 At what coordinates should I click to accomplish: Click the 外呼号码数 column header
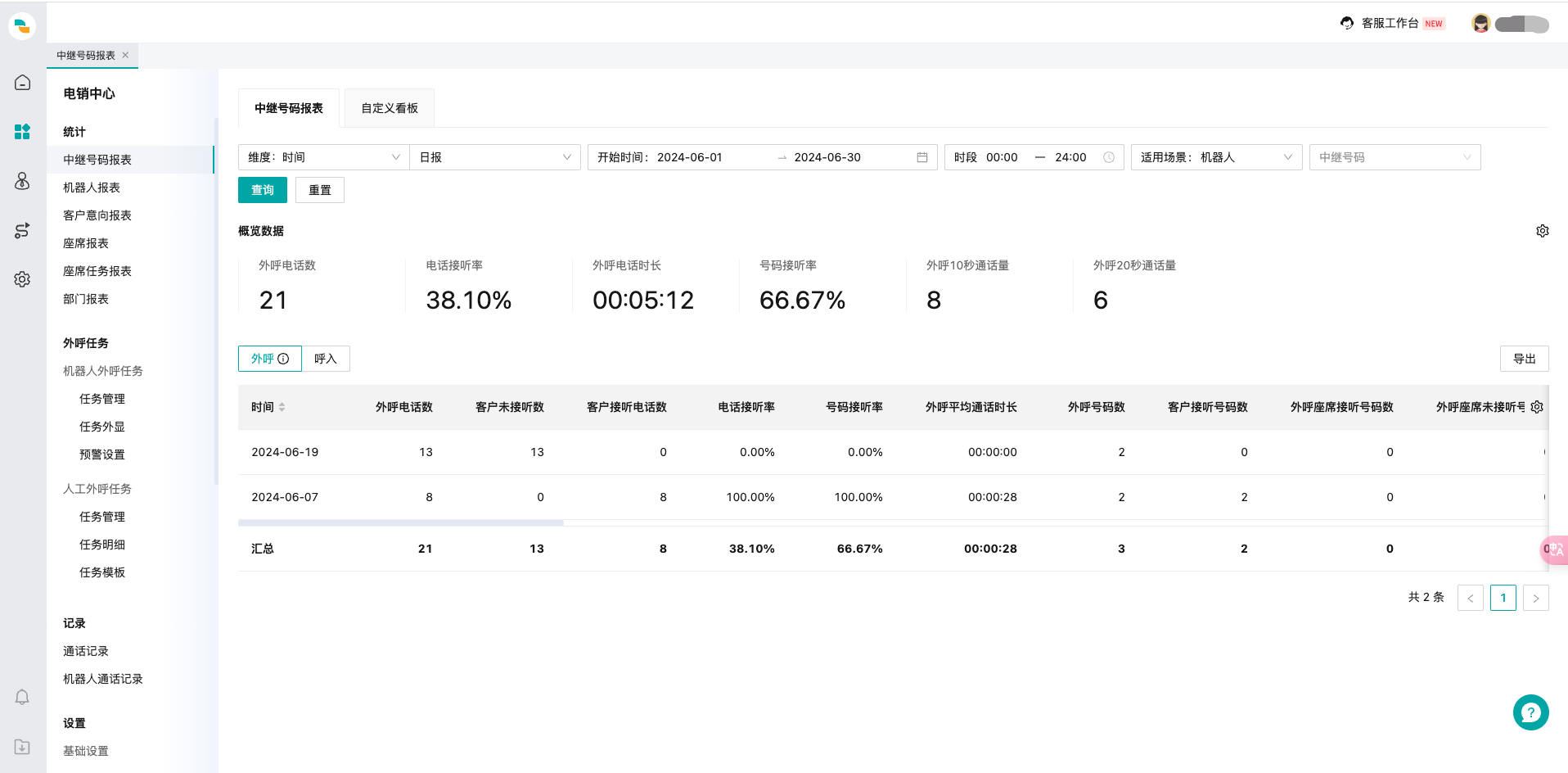[x=1096, y=407]
